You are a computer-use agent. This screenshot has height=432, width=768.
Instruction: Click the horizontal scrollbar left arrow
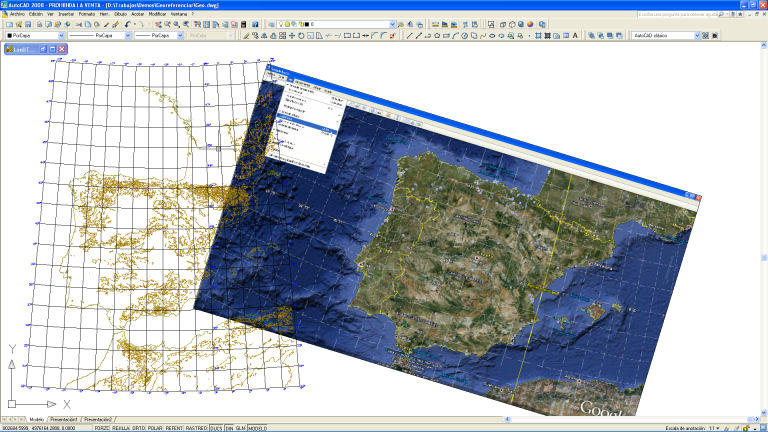coord(508,419)
